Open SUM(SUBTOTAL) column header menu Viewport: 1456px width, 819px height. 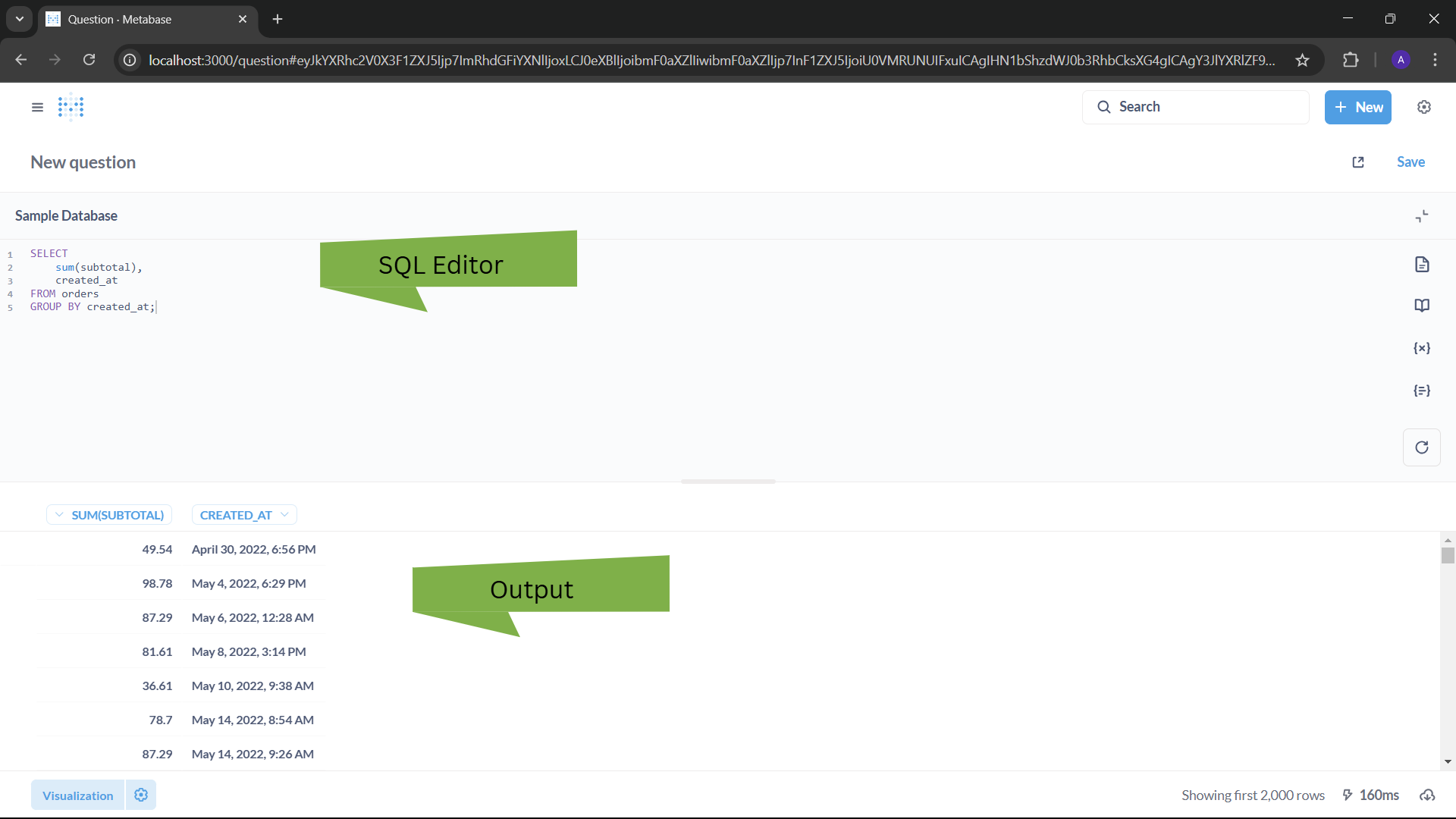tap(109, 515)
